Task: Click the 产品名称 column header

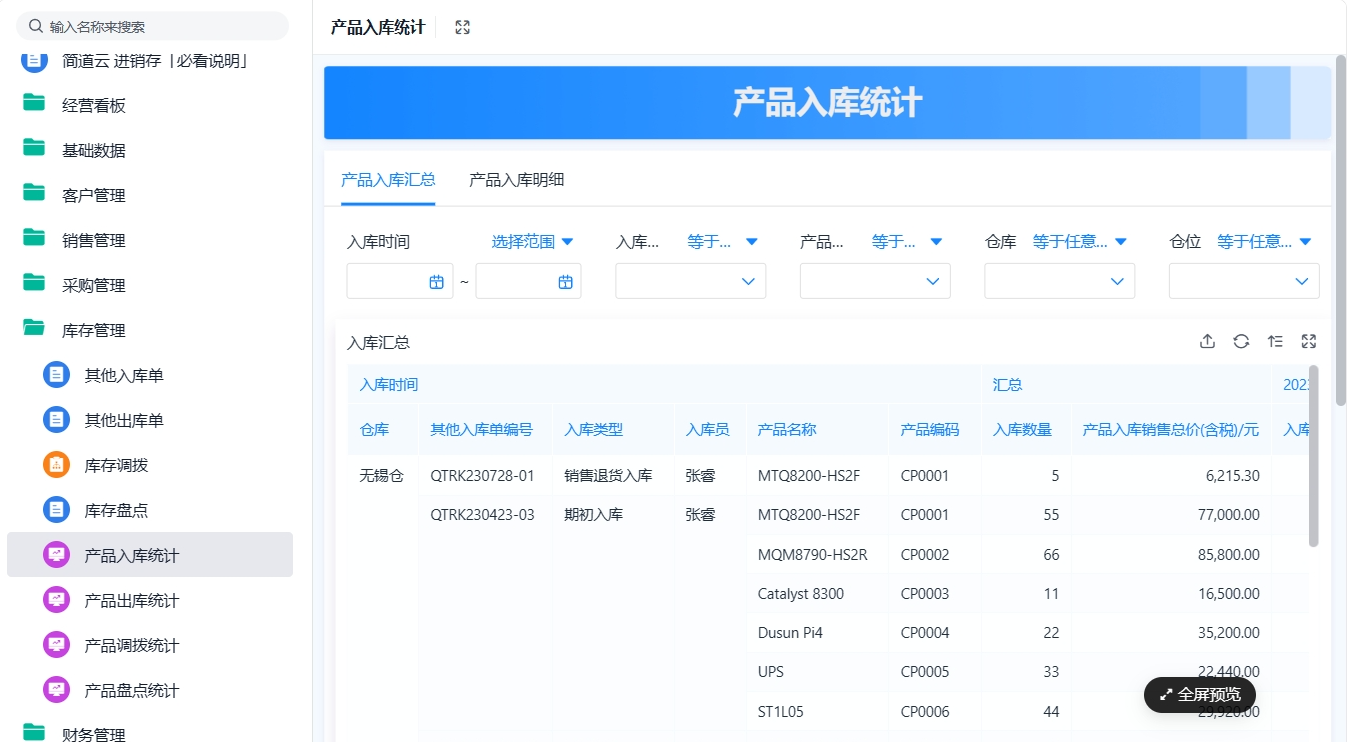Action: (x=787, y=430)
